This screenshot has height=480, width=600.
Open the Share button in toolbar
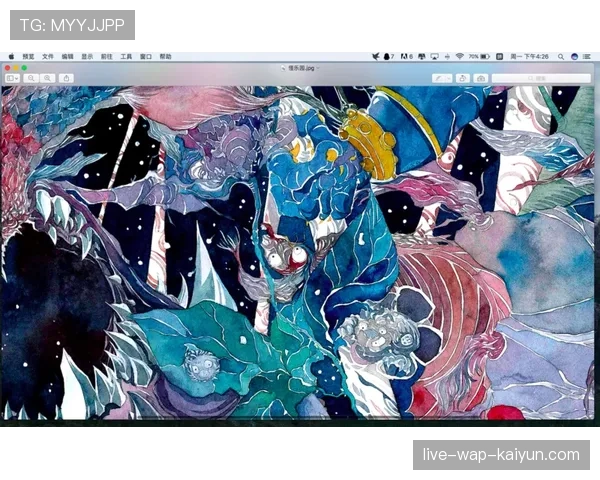tap(66, 78)
